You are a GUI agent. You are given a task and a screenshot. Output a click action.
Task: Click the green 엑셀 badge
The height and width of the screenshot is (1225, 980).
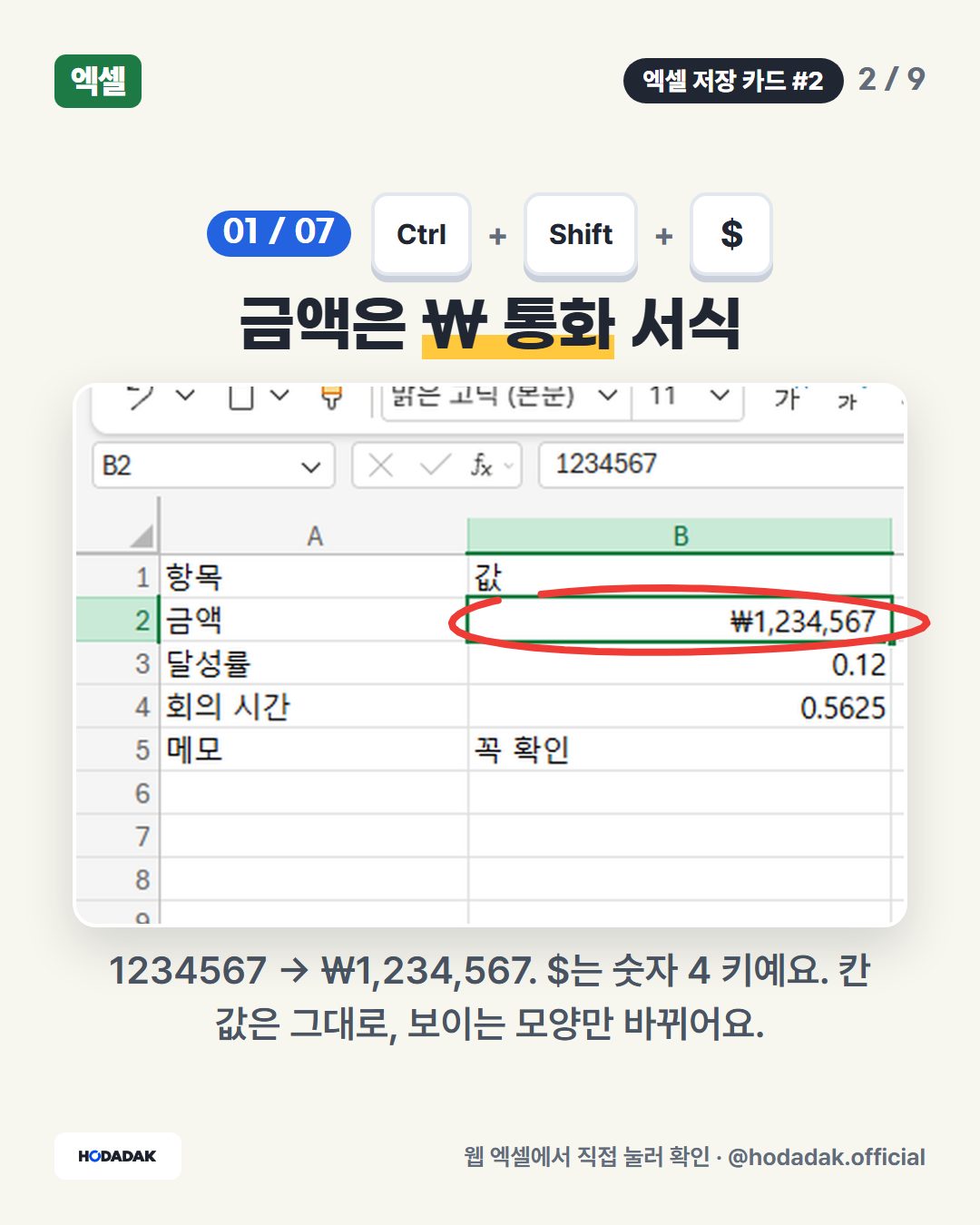click(x=98, y=81)
